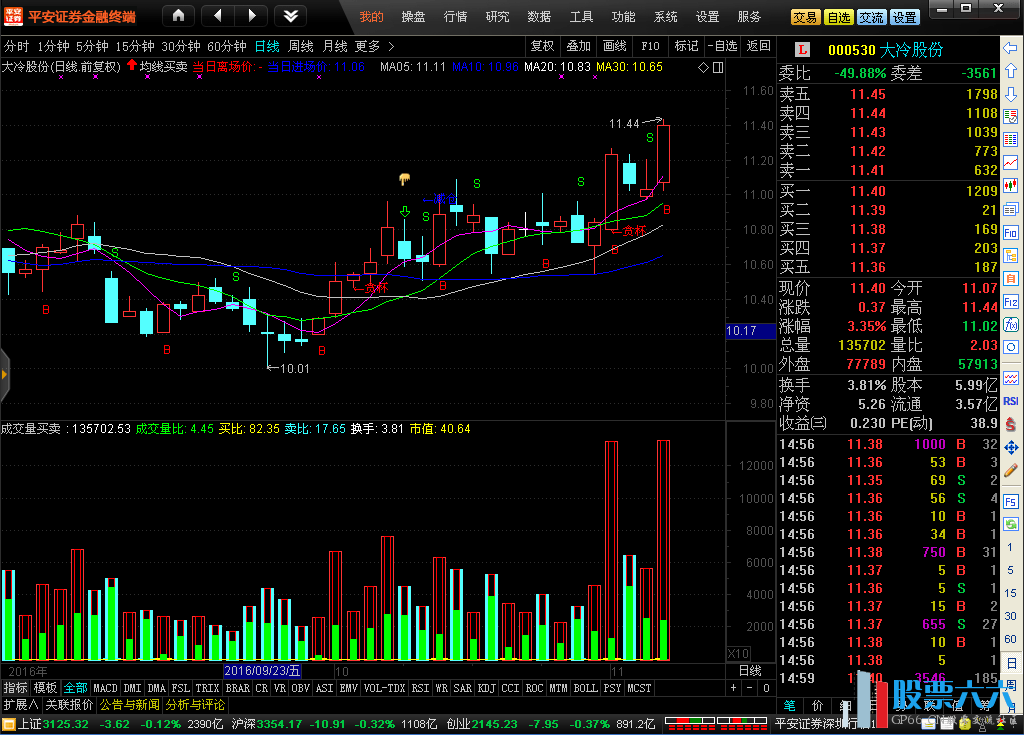1024x735 pixels.
Task: Open the RSI indicator icon in the right sidebar
Action: (x=1011, y=402)
